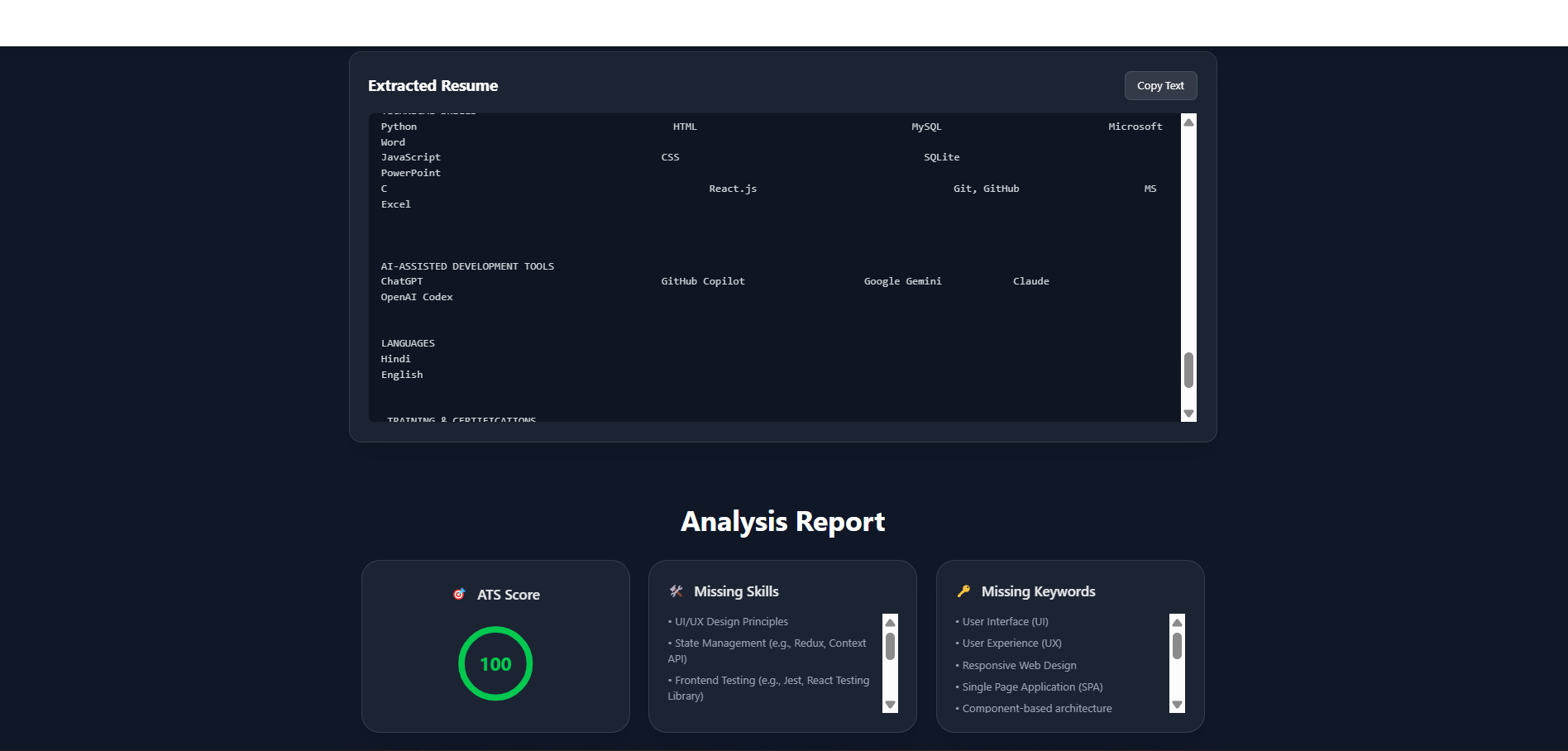Click GitHub Copilot in the resume text
The width and height of the screenshot is (1568, 751).
pos(703,281)
